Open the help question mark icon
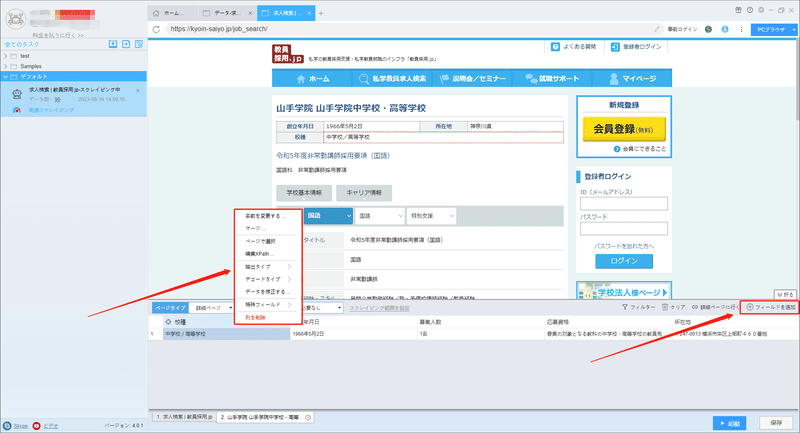This screenshot has width=800, height=433. point(749,10)
